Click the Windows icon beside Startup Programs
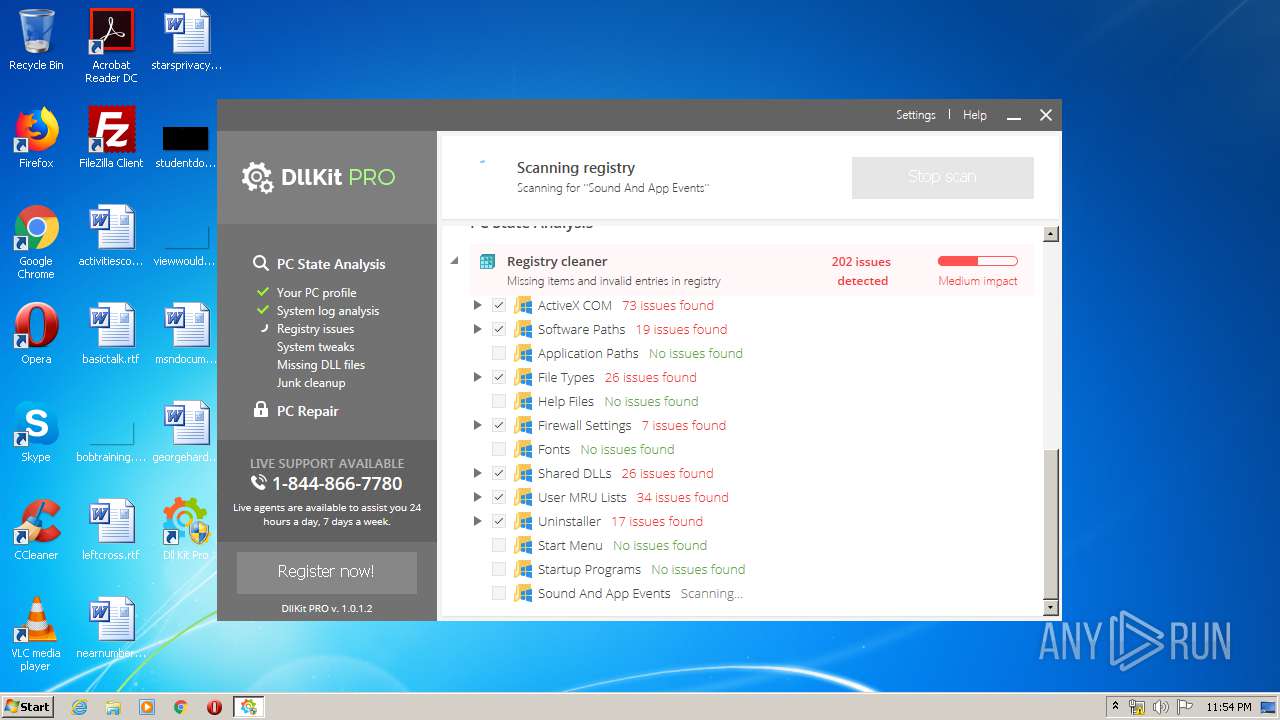 pos(523,569)
